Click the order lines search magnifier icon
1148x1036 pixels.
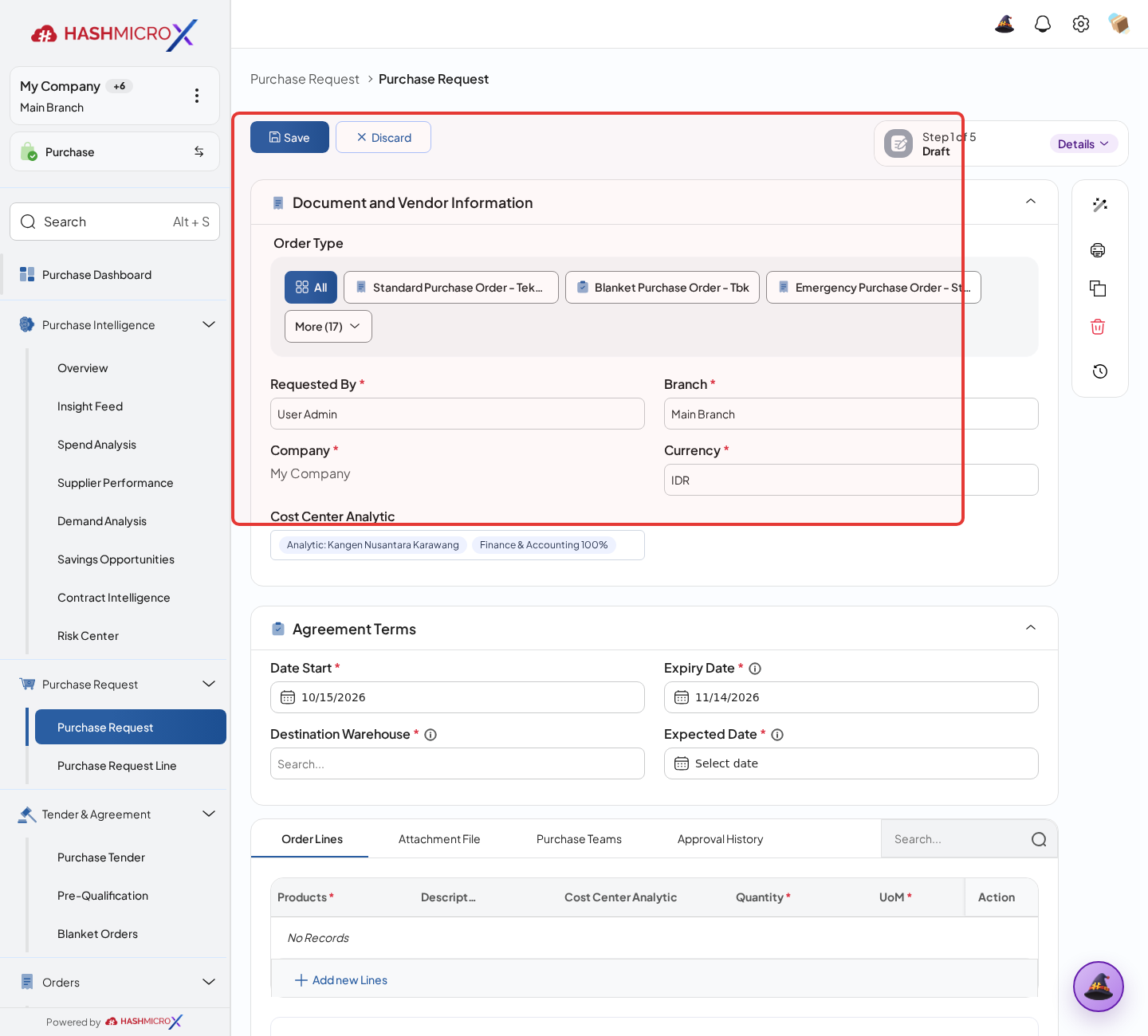click(1039, 839)
